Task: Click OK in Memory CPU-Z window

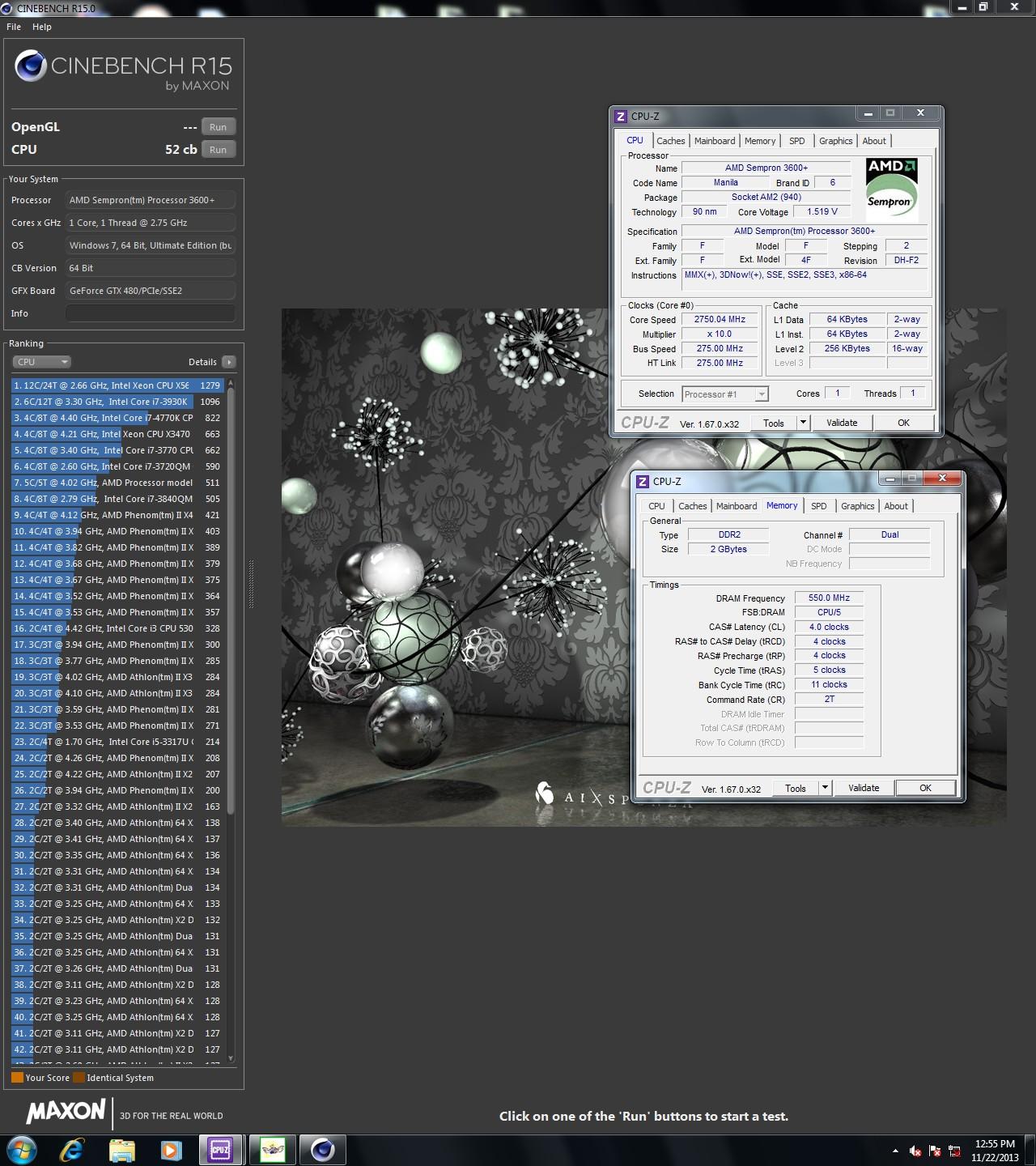Action: (926, 788)
